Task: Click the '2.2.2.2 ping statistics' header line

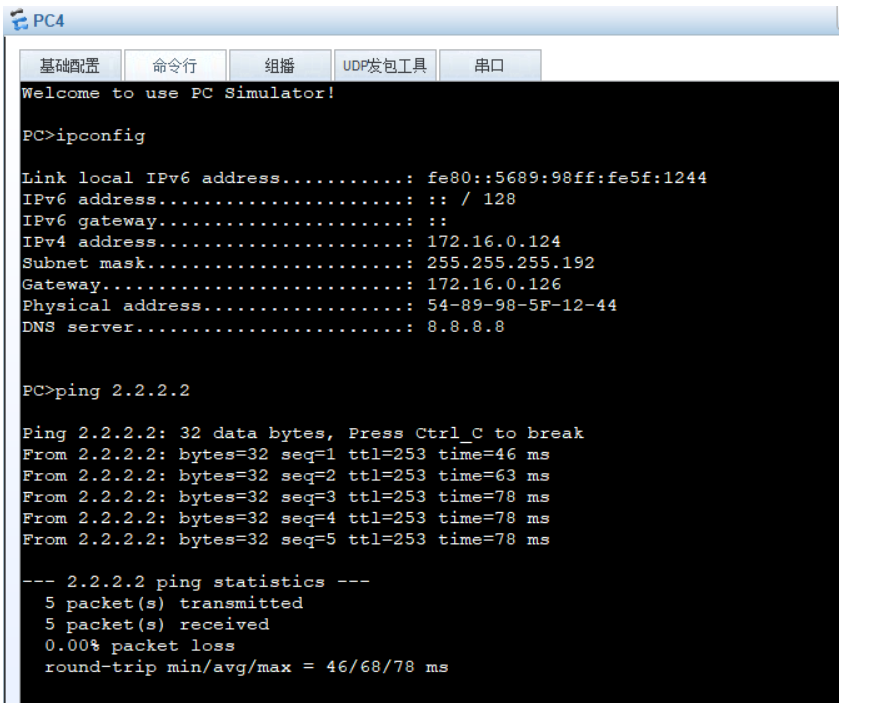Action: click(x=195, y=582)
